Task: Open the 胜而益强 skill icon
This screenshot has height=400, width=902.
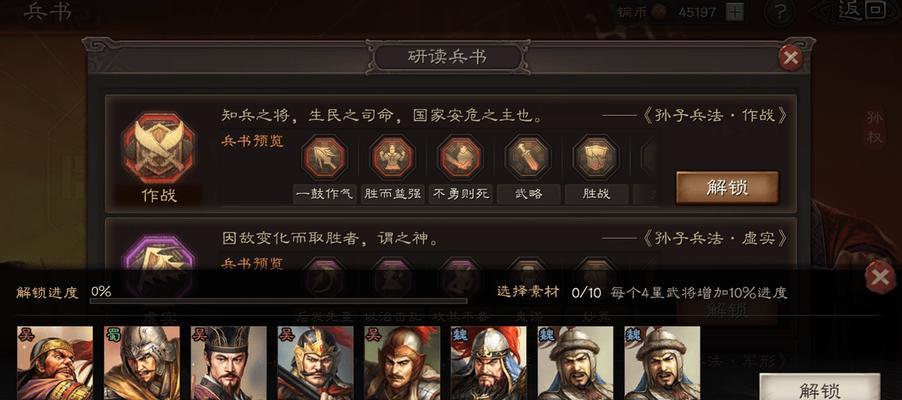Action: pyautogui.click(x=392, y=157)
